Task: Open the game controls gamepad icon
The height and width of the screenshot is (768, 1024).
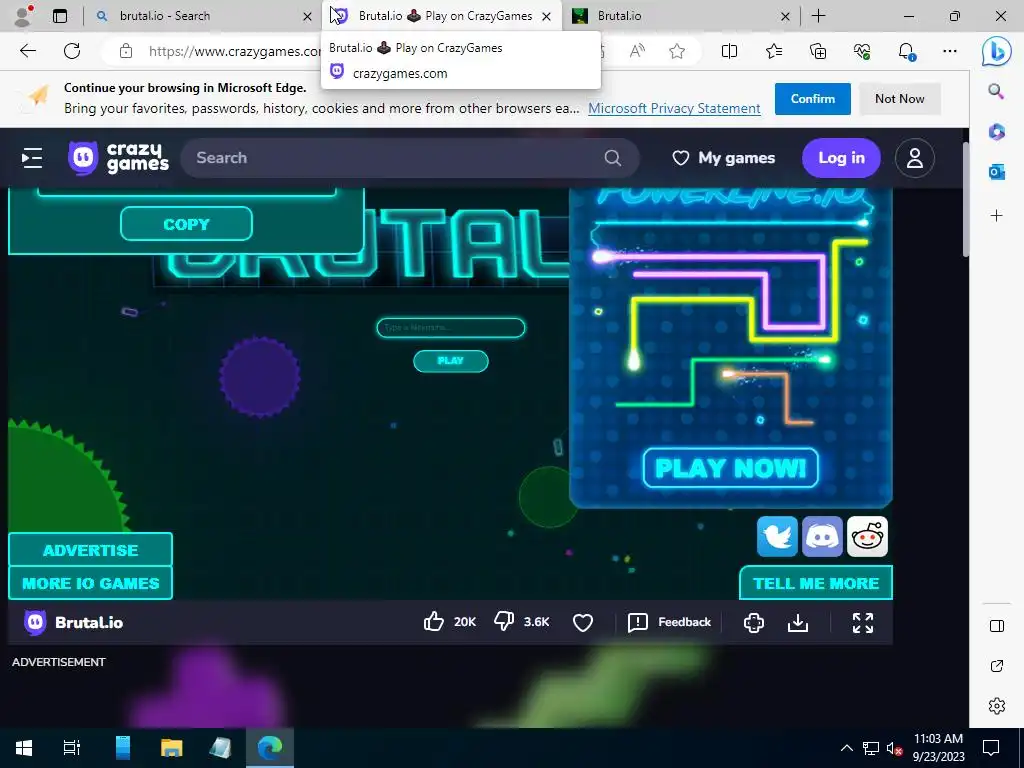Action: pyautogui.click(x=754, y=622)
